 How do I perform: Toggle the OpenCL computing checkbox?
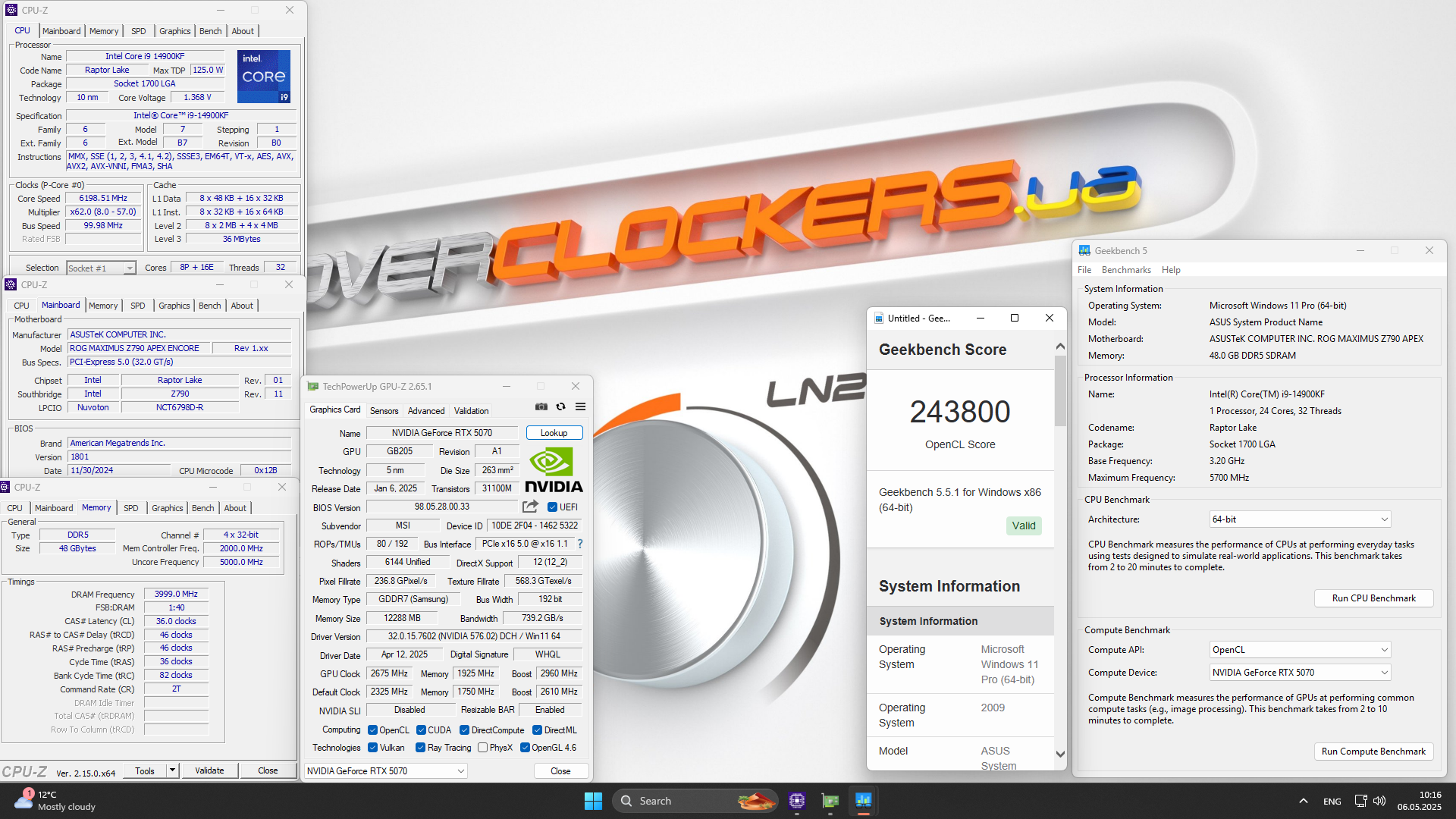pyautogui.click(x=372, y=730)
